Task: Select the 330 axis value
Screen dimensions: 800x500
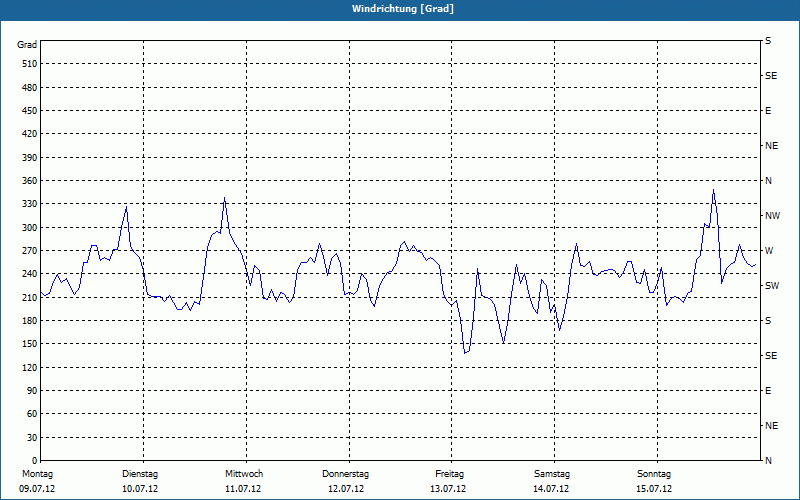Action: pyautogui.click(x=30, y=204)
